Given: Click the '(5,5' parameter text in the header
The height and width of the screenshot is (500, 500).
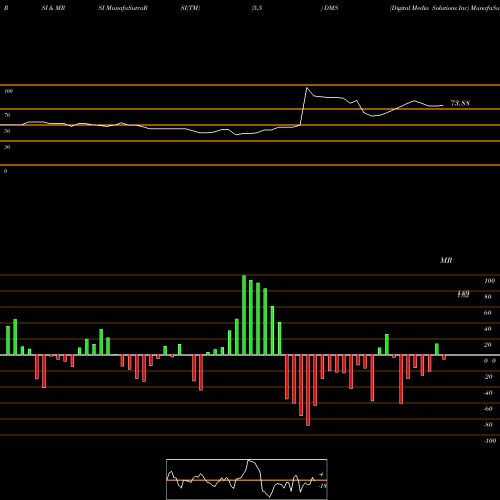Looking at the screenshot, I should 257,8.
